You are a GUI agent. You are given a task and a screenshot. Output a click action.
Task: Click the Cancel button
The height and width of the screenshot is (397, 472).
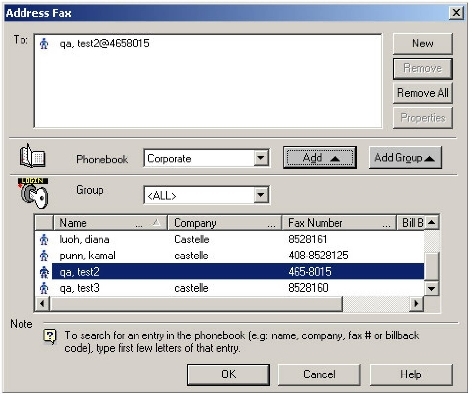pos(319,374)
